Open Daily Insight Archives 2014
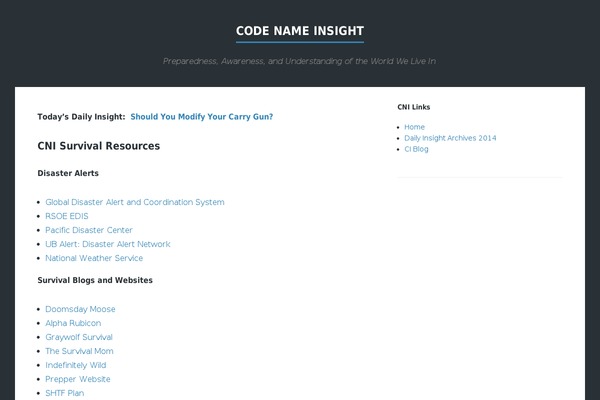Viewport: 600px width, 400px height. click(450, 138)
